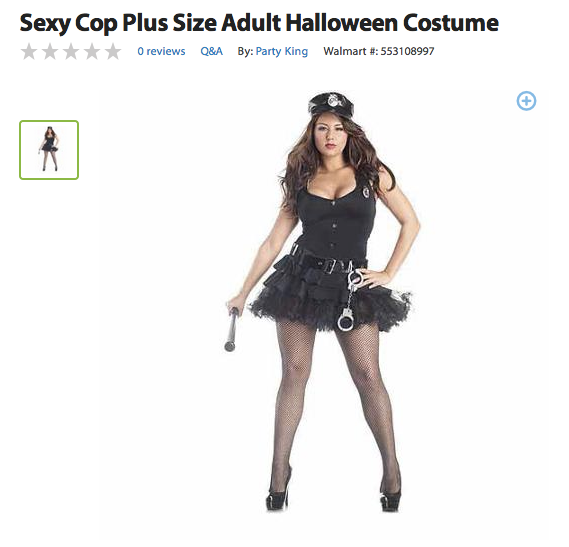Image resolution: width=569 pixels, height=547 pixels.
Task: Open the Q&A section link
Action: [212, 51]
